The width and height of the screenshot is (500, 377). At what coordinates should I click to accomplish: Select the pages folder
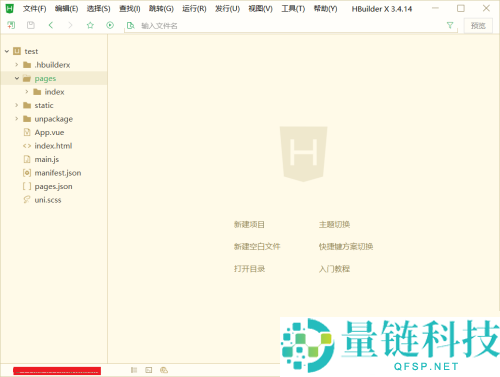click(45, 79)
